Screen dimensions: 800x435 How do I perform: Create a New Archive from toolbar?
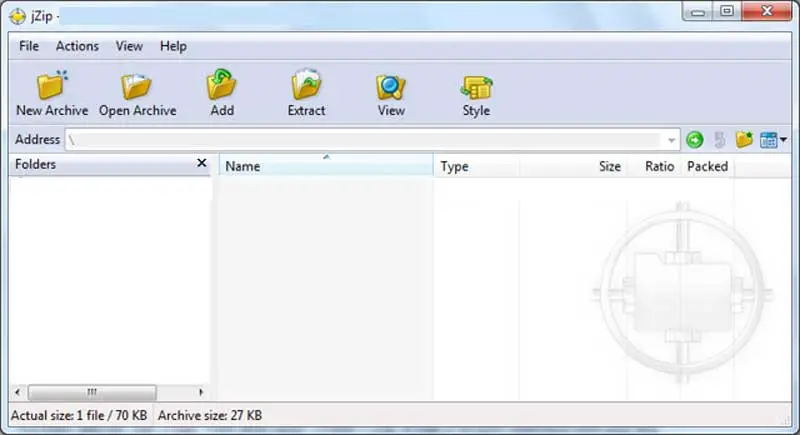pos(52,94)
